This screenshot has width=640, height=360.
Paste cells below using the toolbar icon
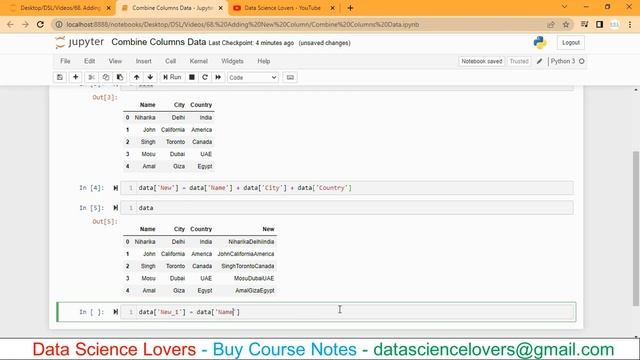pyautogui.click(x=120, y=77)
